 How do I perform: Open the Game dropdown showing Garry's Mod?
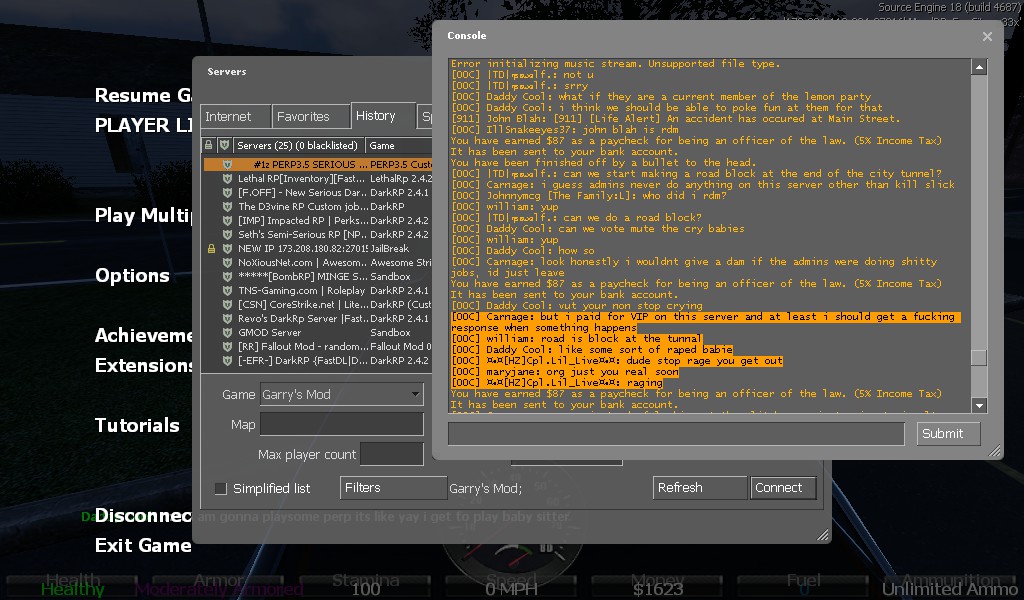[x=342, y=394]
